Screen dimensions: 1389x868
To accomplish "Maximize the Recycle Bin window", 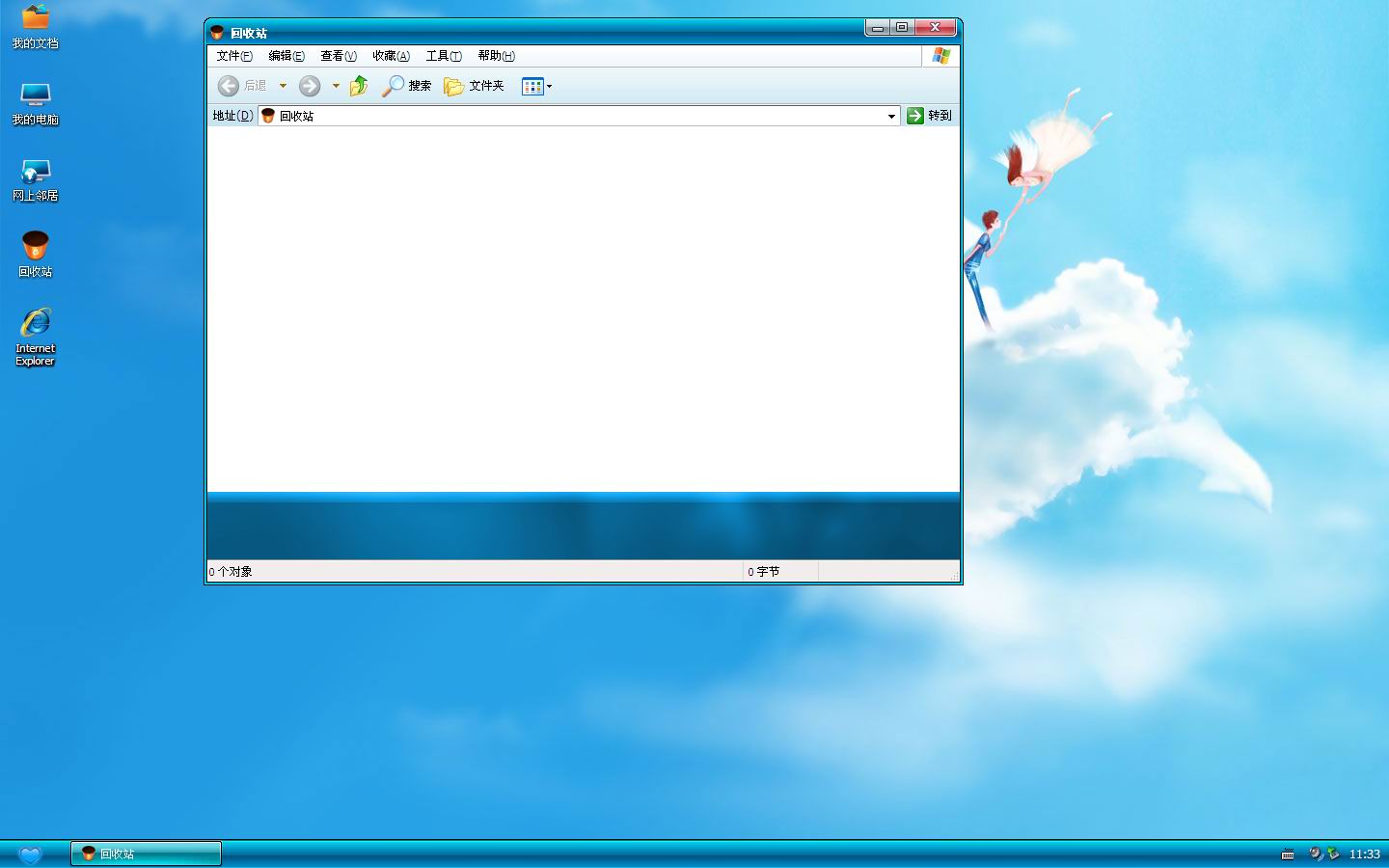I will click(x=902, y=28).
